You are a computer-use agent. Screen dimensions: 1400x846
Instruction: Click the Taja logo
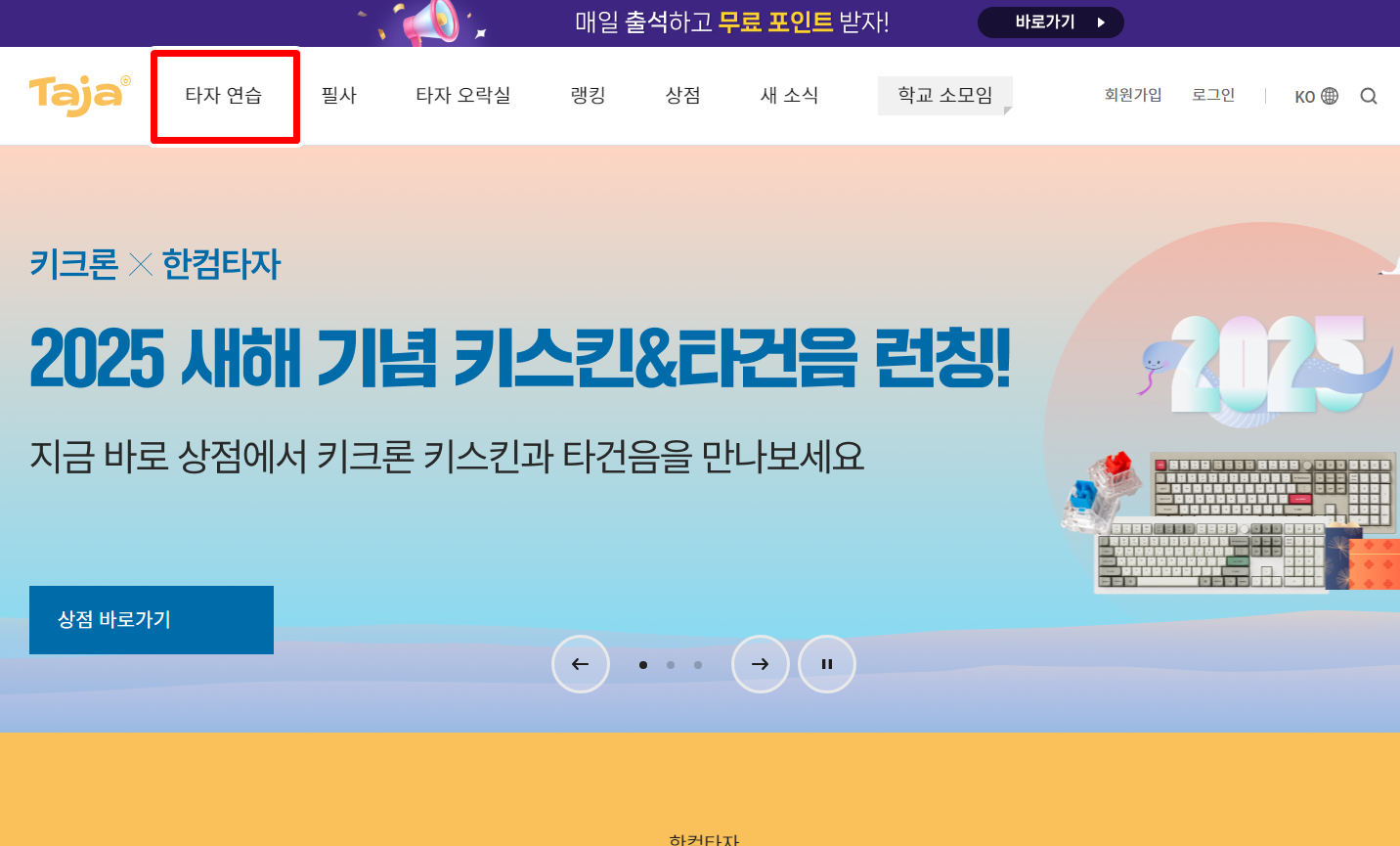[79, 95]
